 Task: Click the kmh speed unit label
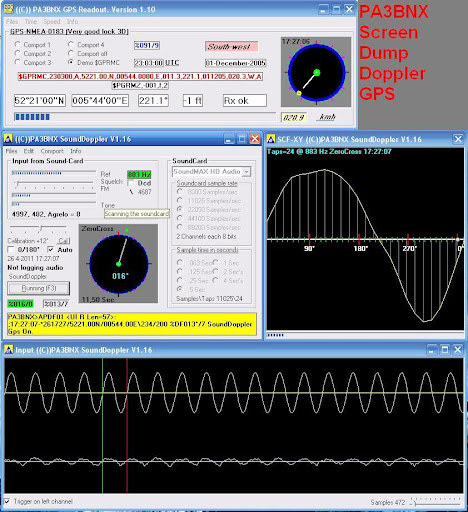point(327,117)
